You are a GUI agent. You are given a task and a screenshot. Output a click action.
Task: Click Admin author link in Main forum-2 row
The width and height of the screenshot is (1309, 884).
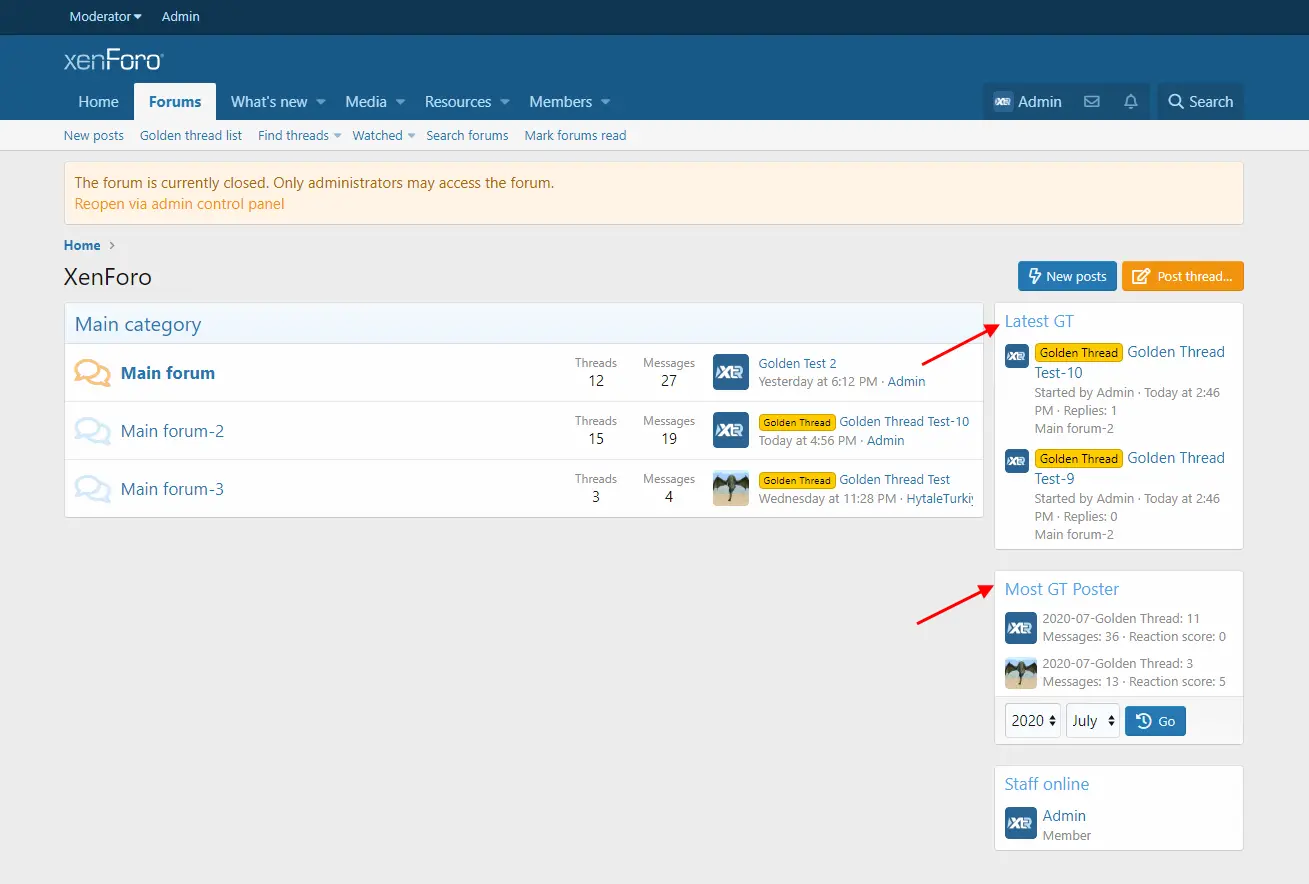coord(886,440)
